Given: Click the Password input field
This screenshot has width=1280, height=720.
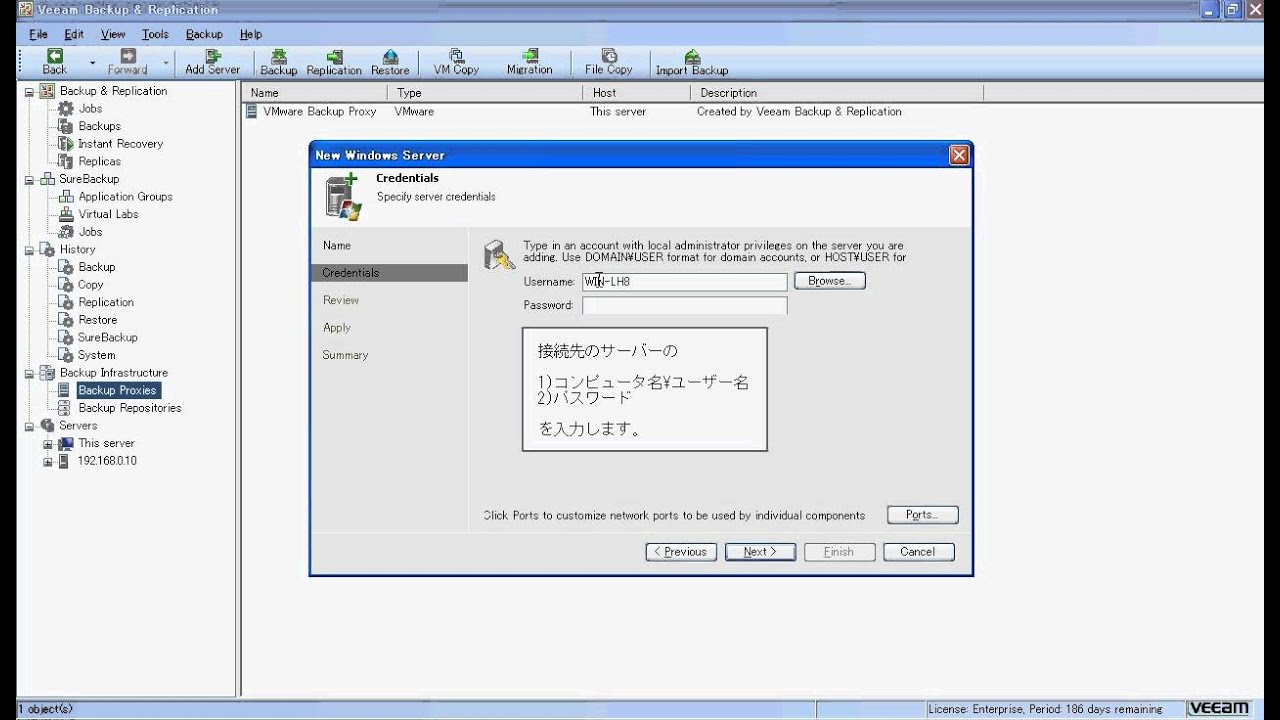Looking at the screenshot, I should 685,306.
